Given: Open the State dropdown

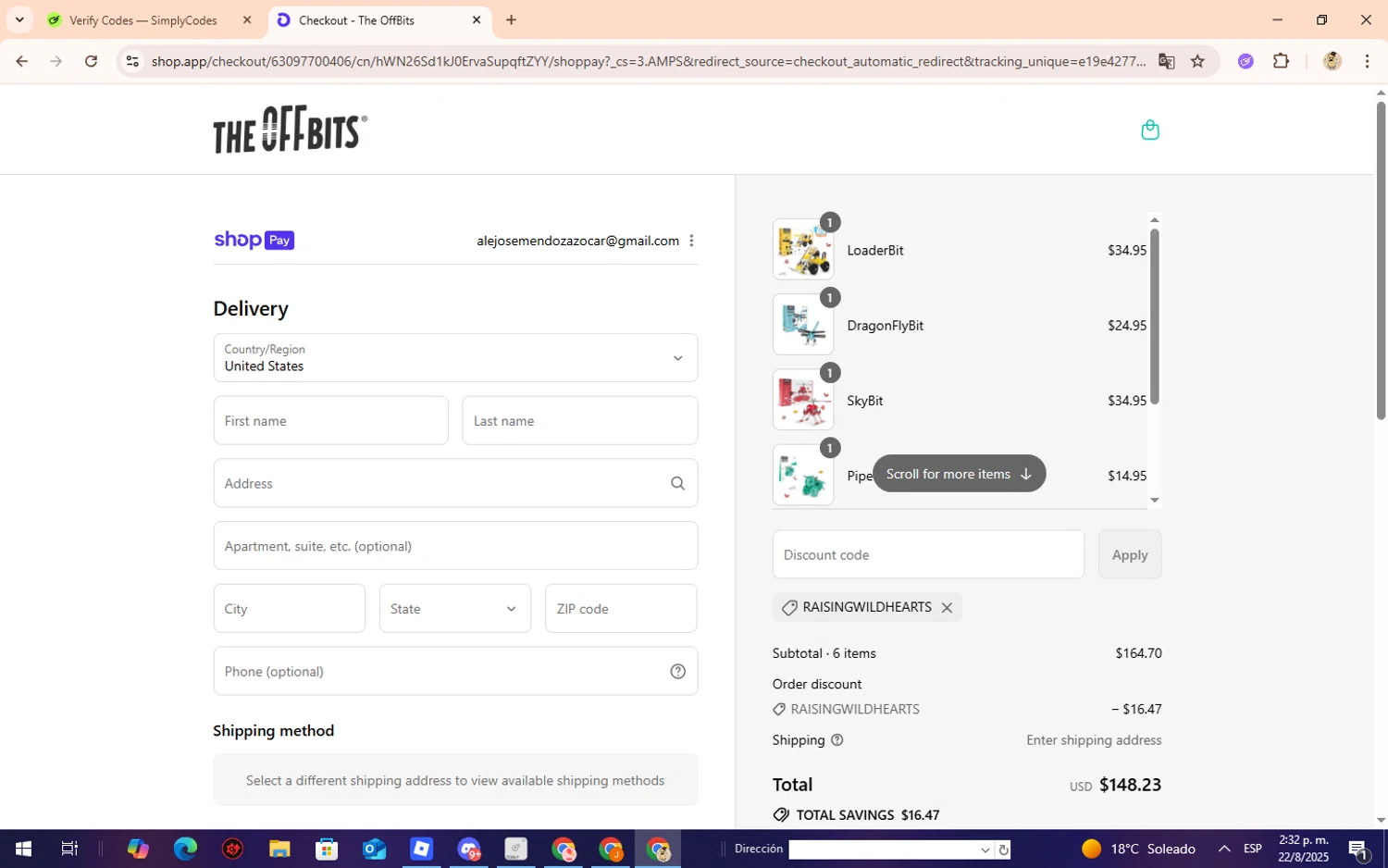Looking at the screenshot, I should click(x=455, y=609).
